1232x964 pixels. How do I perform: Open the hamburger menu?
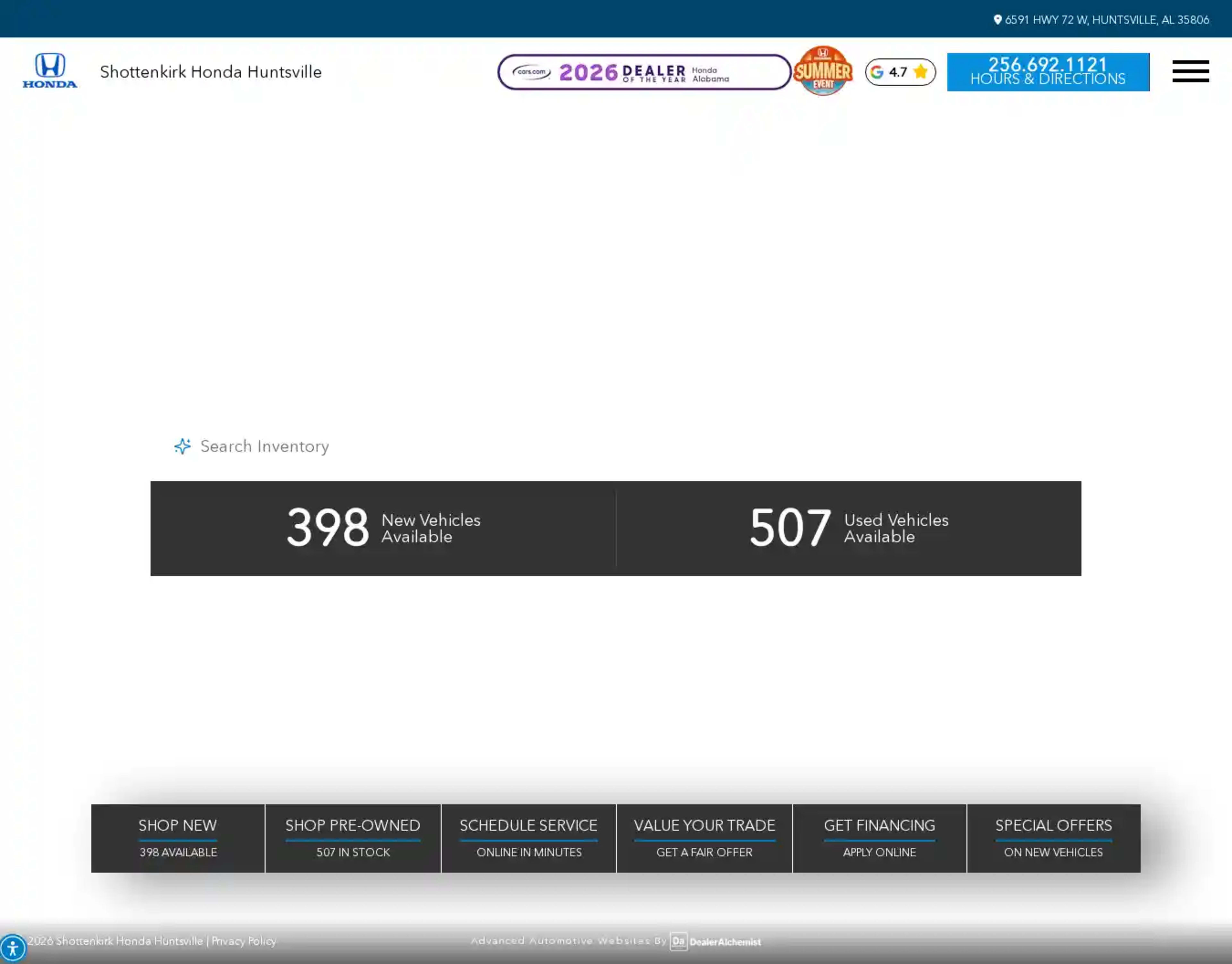pos(1190,71)
